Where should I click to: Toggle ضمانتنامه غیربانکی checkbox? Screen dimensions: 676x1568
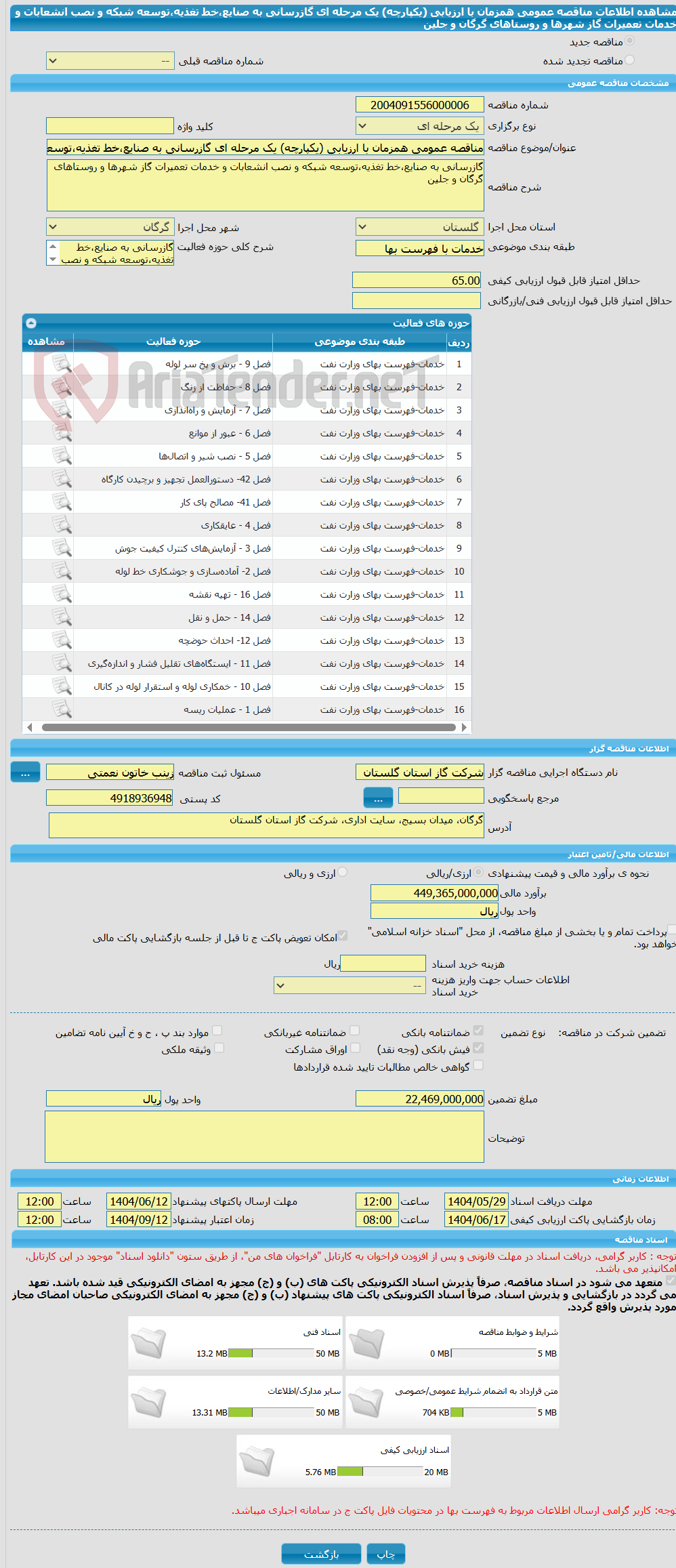click(354, 1031)
